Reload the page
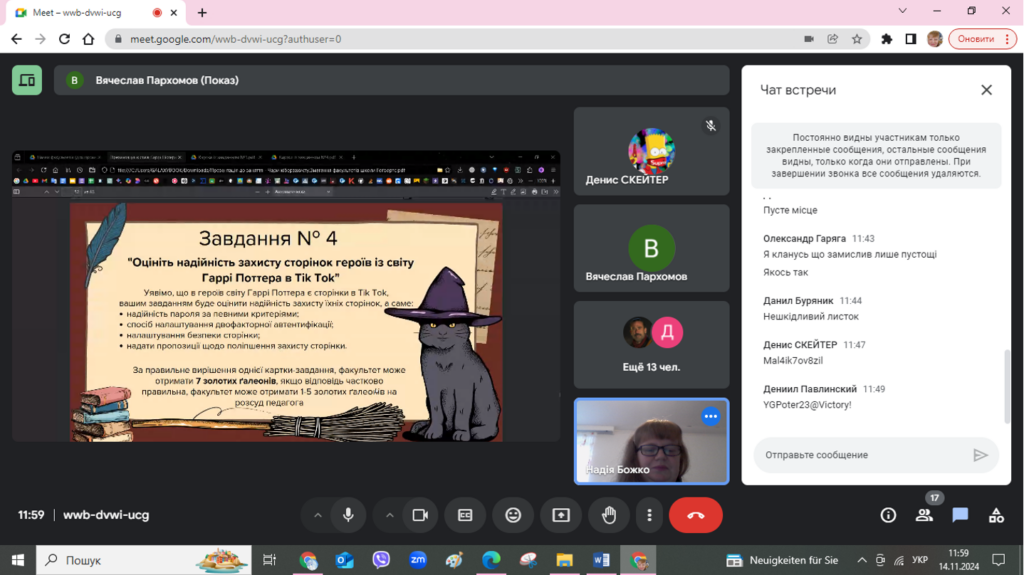Viewport: 1024px width, 575px height. (64, 39)
